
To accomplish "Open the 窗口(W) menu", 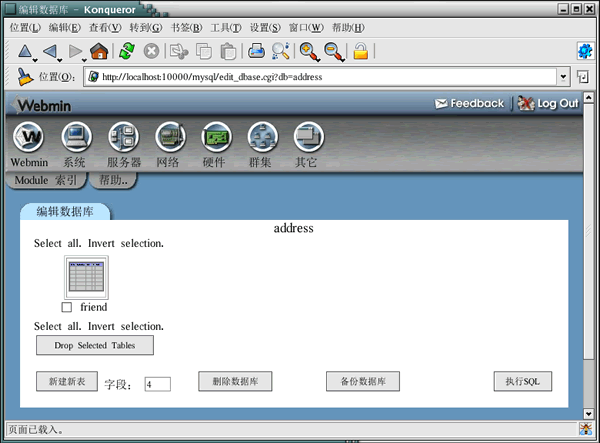I will point(306,28).
